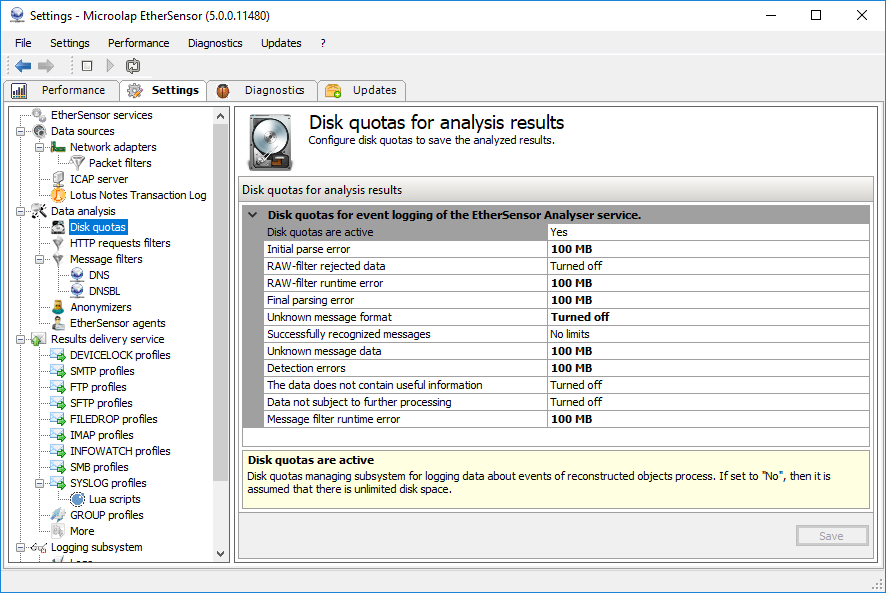Click the Save button

[x=832, y=536]
